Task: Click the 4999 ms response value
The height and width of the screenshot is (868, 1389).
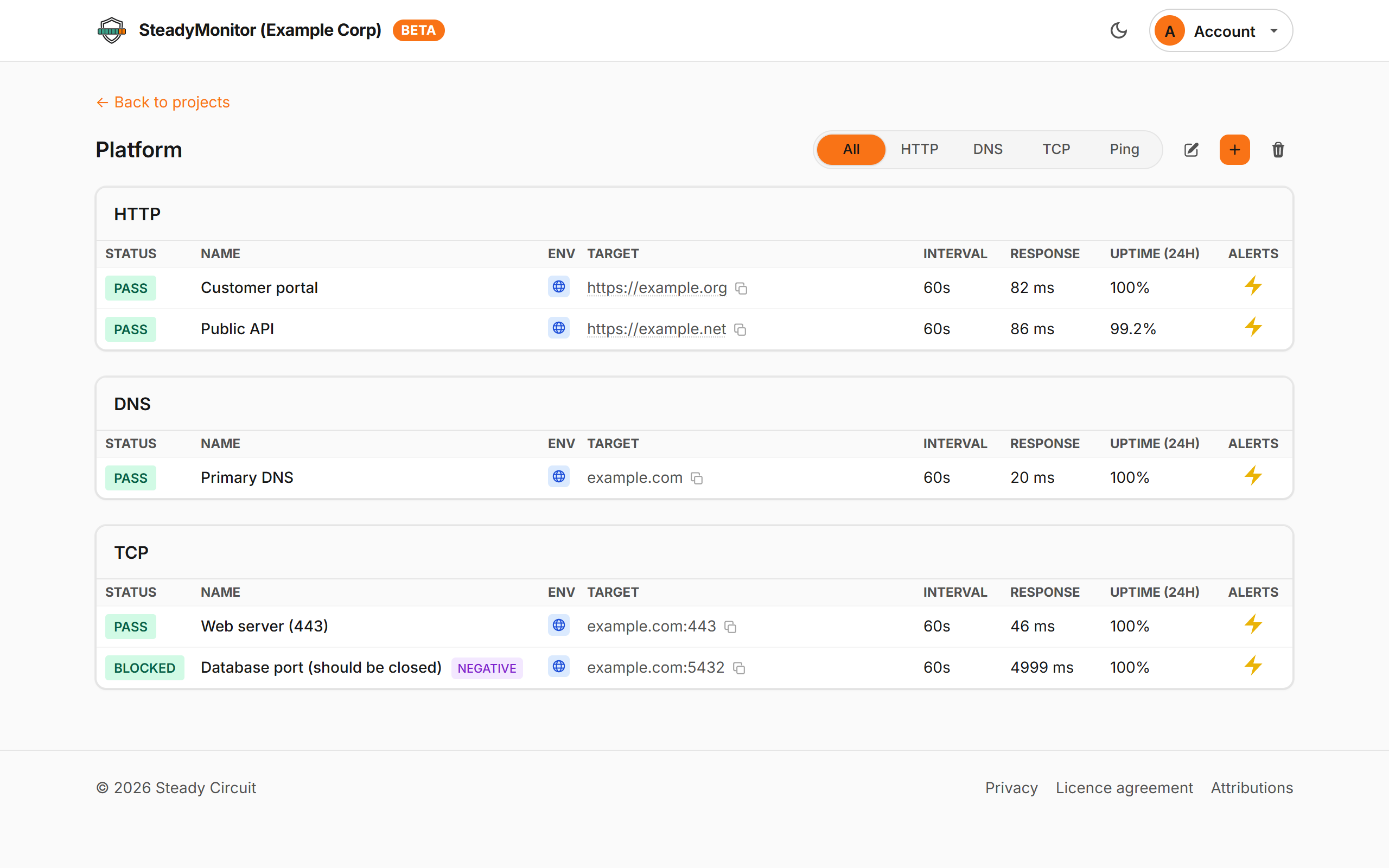Action: click(x=1042, y=668)
